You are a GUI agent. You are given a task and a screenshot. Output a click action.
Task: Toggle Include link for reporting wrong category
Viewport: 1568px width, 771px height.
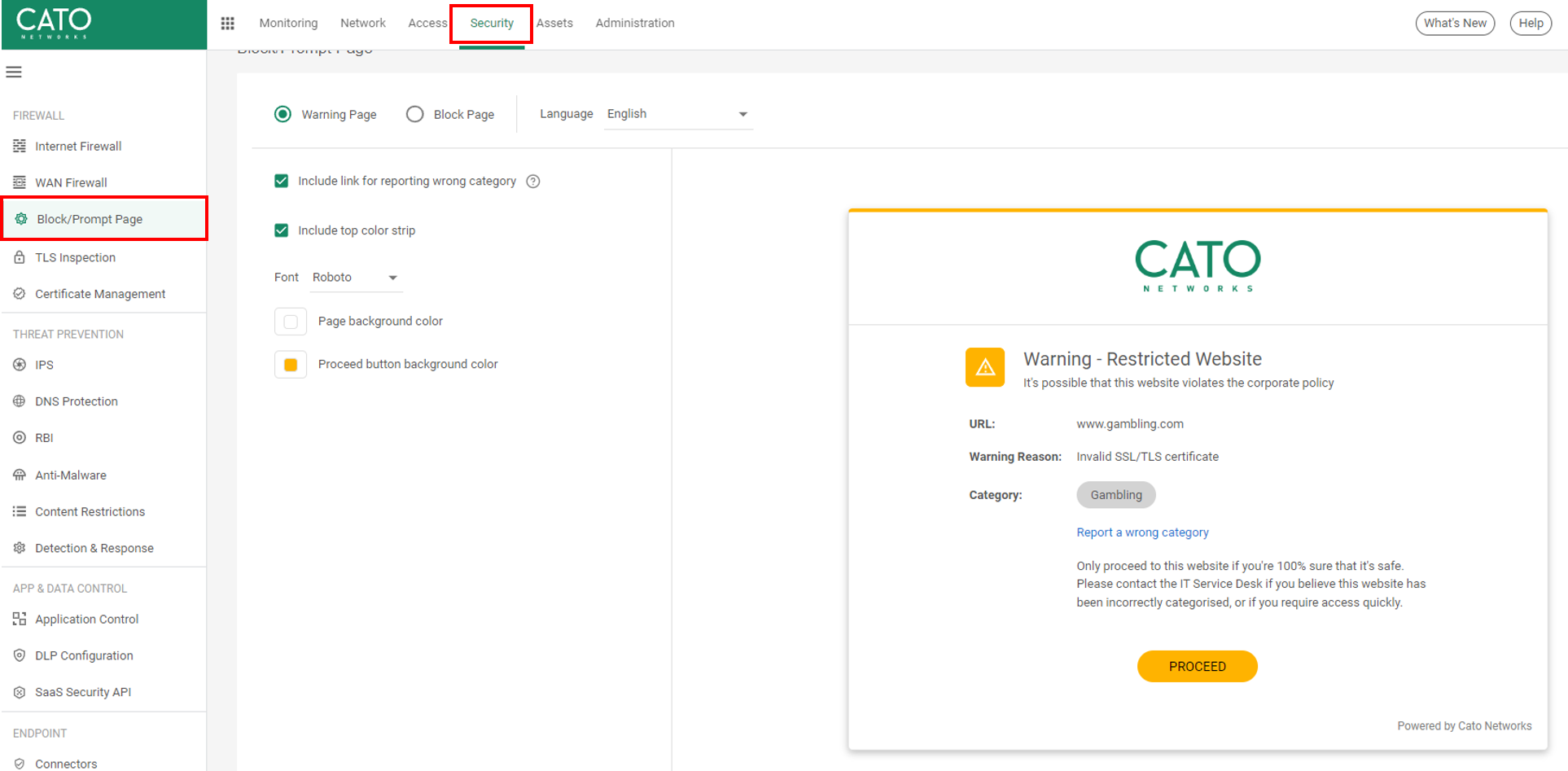tap(282, 181)
